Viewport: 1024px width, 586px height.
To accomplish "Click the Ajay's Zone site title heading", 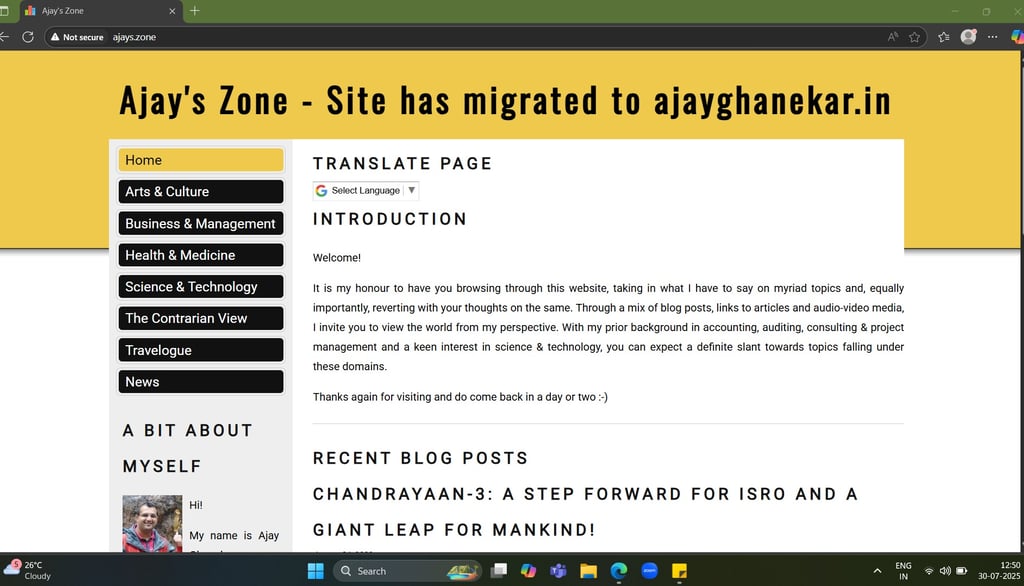I will (x=505, y=101).
